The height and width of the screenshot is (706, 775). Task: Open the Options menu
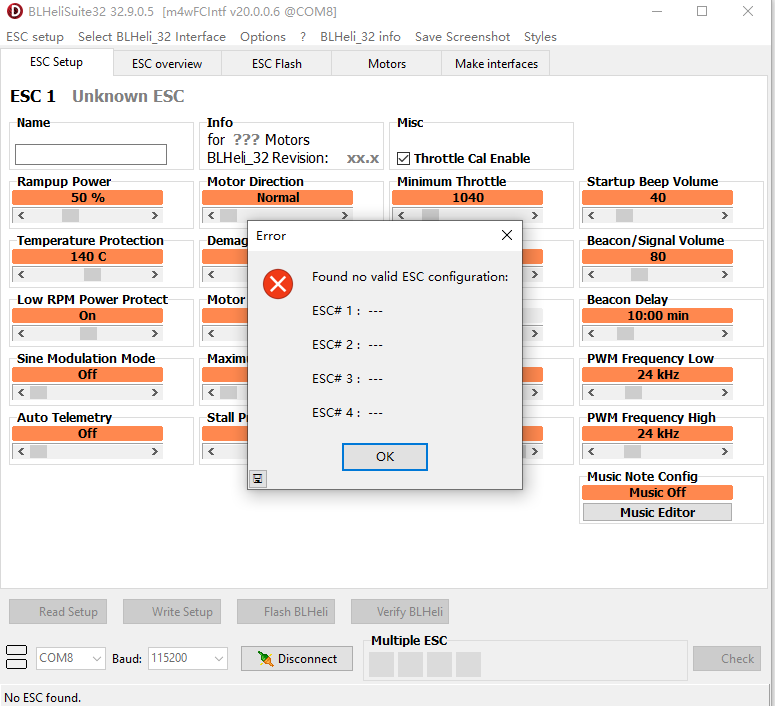coord(262,37)
